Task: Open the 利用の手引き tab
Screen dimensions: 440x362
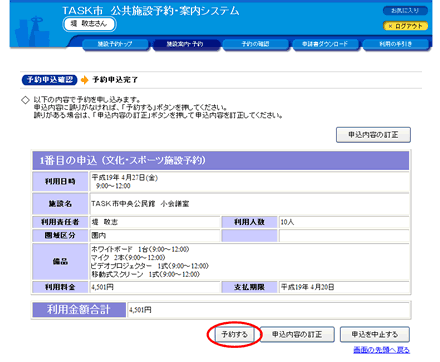Action: point(396,44)
